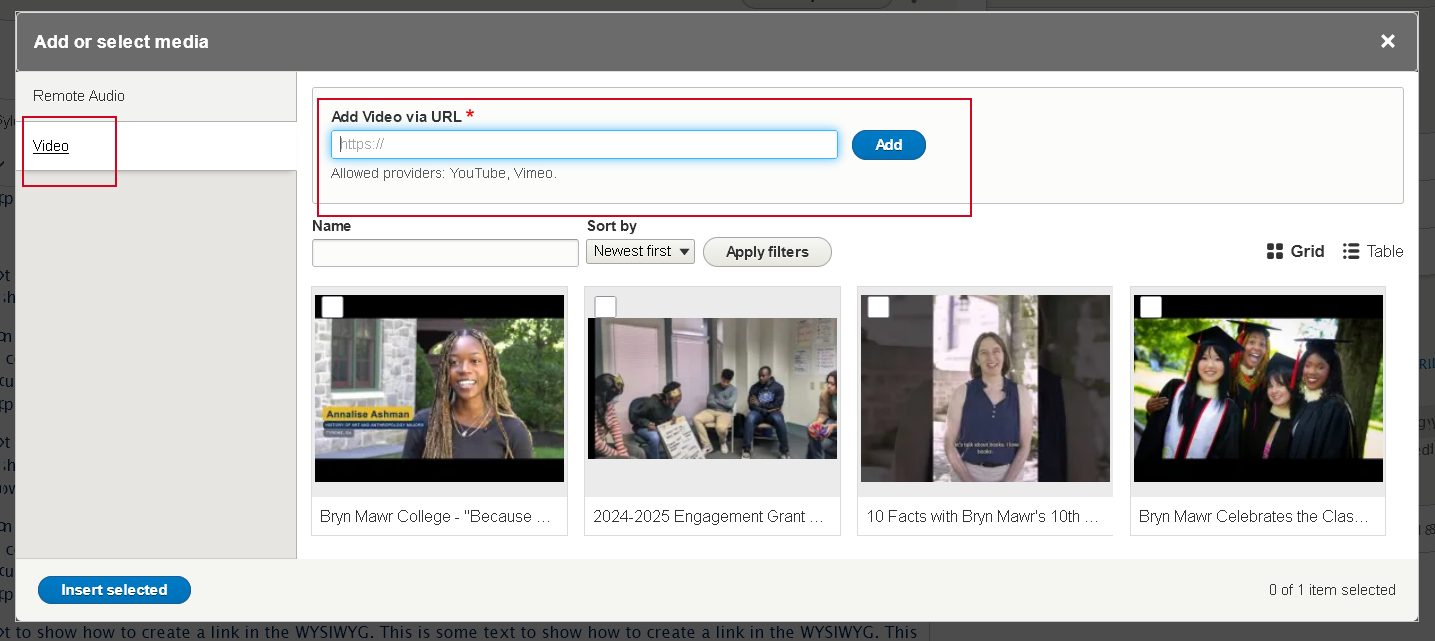This screenshot has height=641, width=1435.
Task: Focus the Add Video via URL field
Action: point(584,144)
